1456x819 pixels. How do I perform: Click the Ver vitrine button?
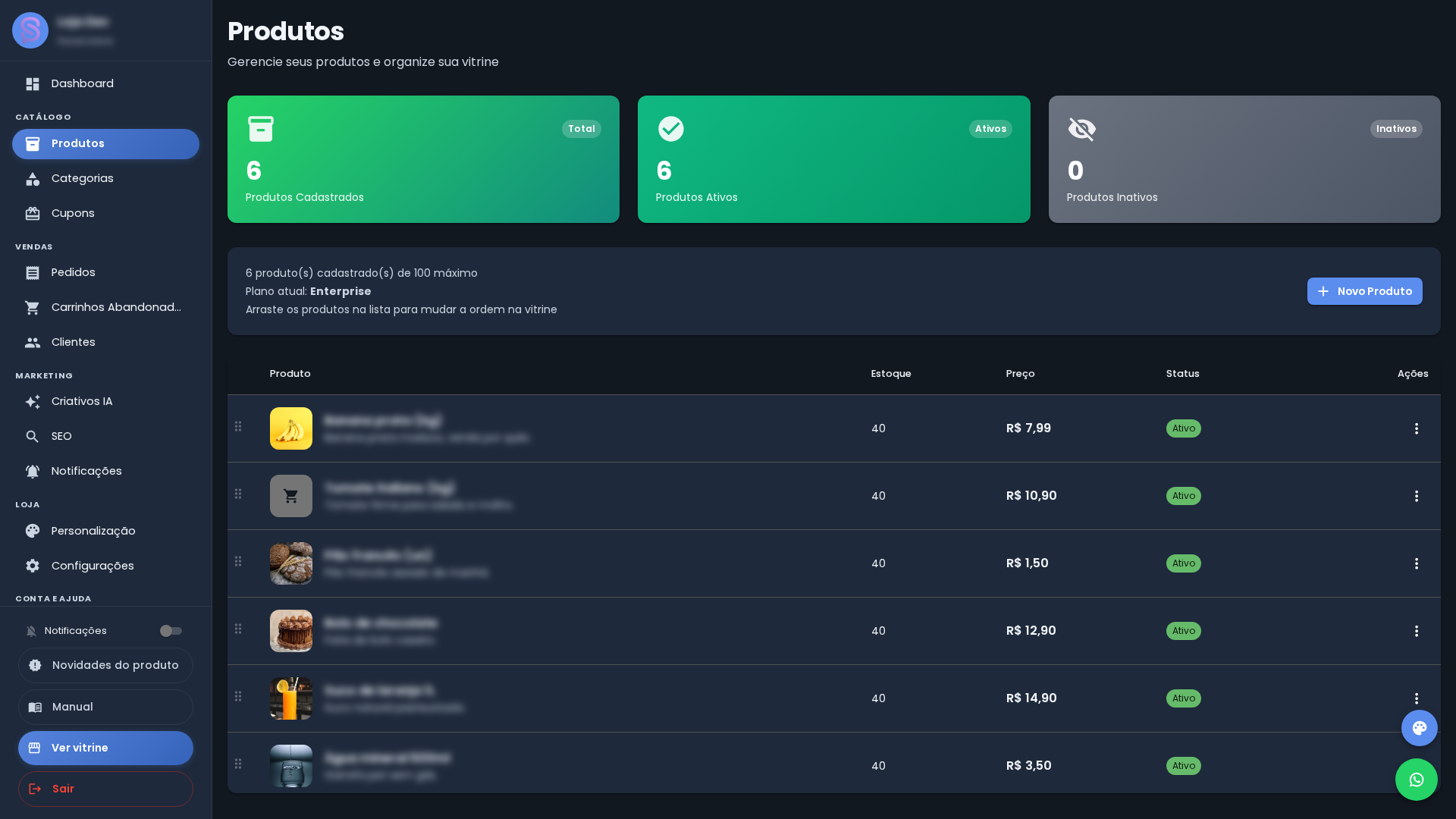[x=105, y=748]
